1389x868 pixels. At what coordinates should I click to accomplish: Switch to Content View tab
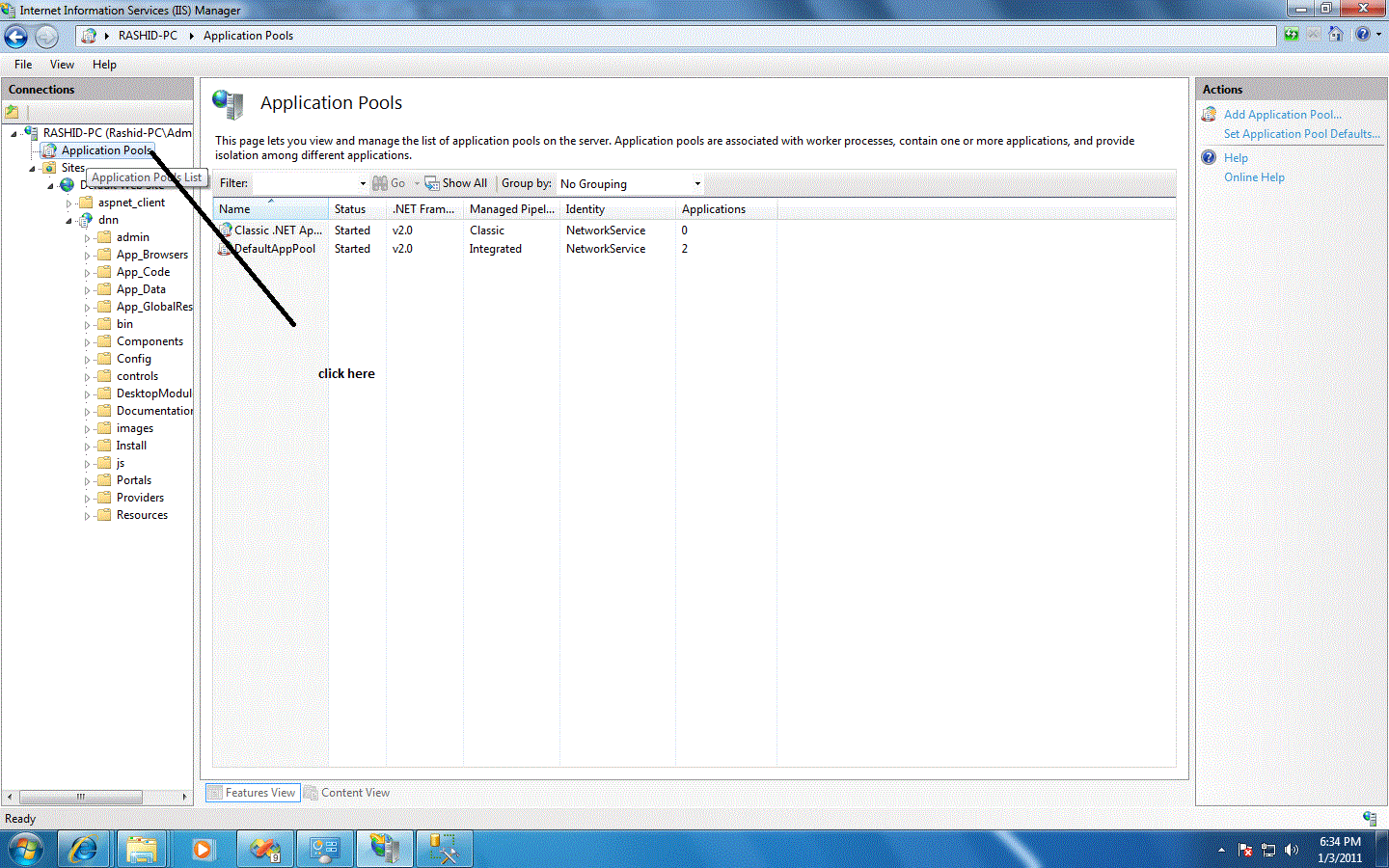[347, 793]
